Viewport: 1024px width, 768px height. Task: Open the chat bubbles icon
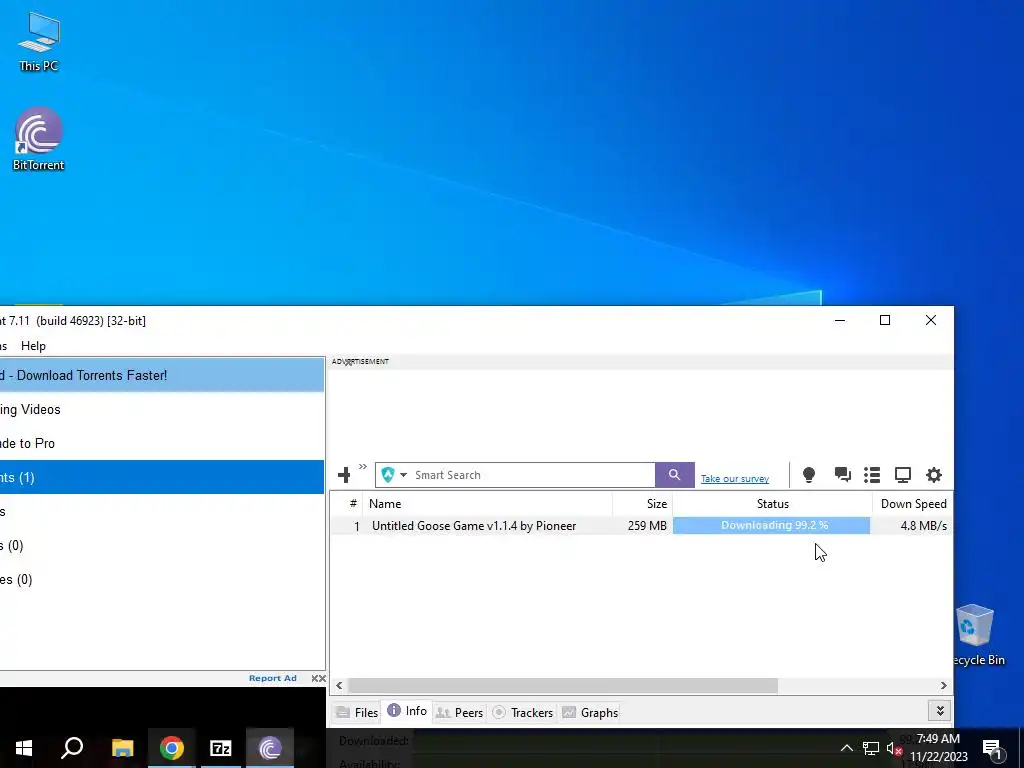click(x=842, y=475)
